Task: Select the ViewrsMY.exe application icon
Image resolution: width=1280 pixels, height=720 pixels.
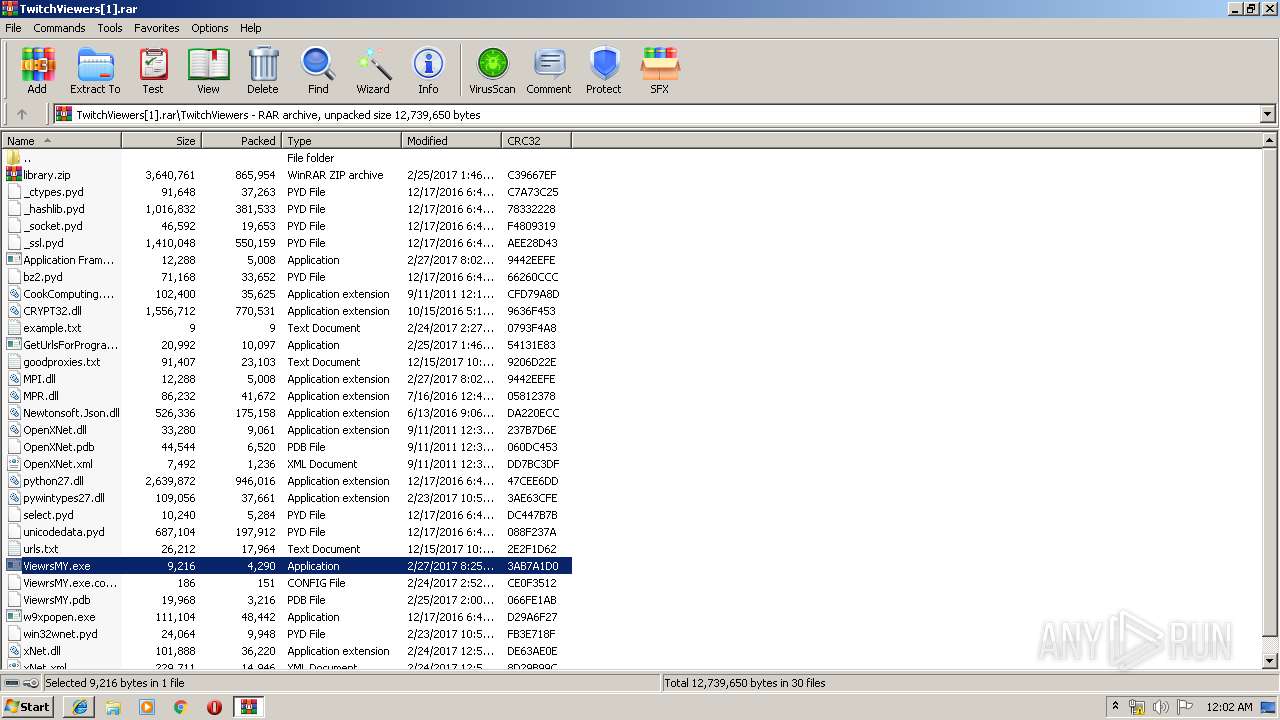Action: tap(14, 566)
